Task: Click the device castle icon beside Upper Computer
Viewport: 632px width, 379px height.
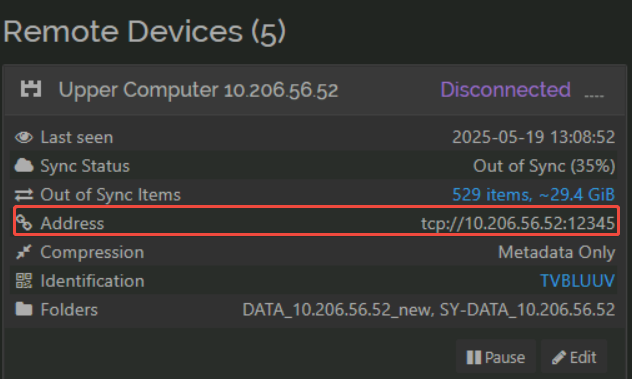Action: click(x=31, y=89)
